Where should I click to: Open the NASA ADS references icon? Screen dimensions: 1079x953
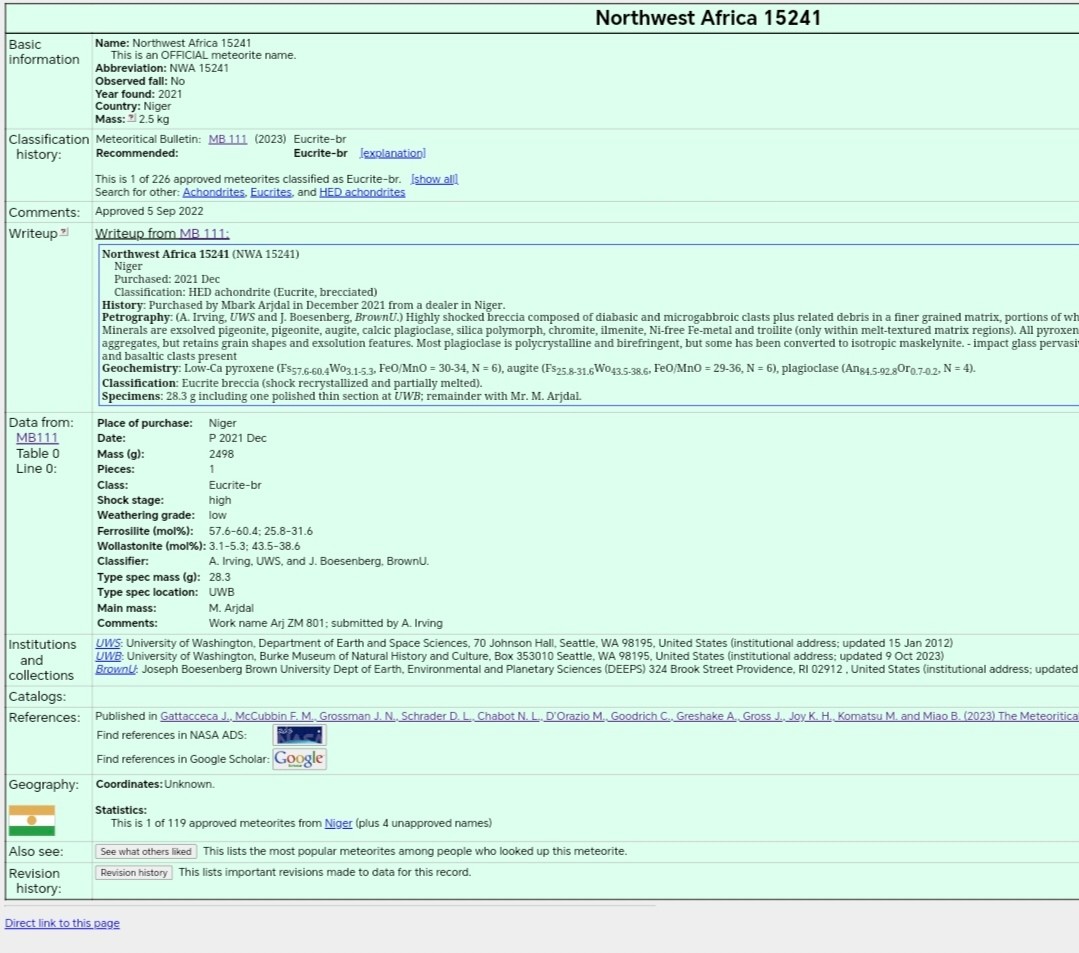[x=299, y=735]
